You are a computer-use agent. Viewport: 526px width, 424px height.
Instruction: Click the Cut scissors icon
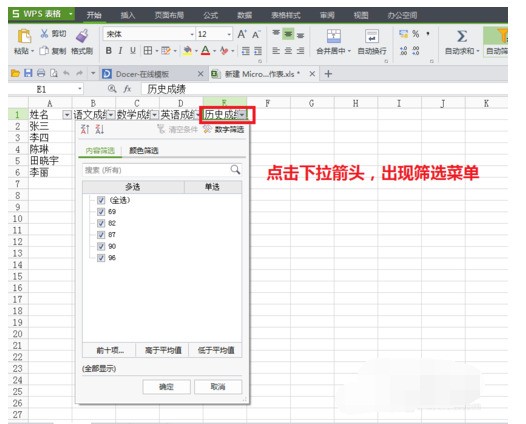[44, 33]
